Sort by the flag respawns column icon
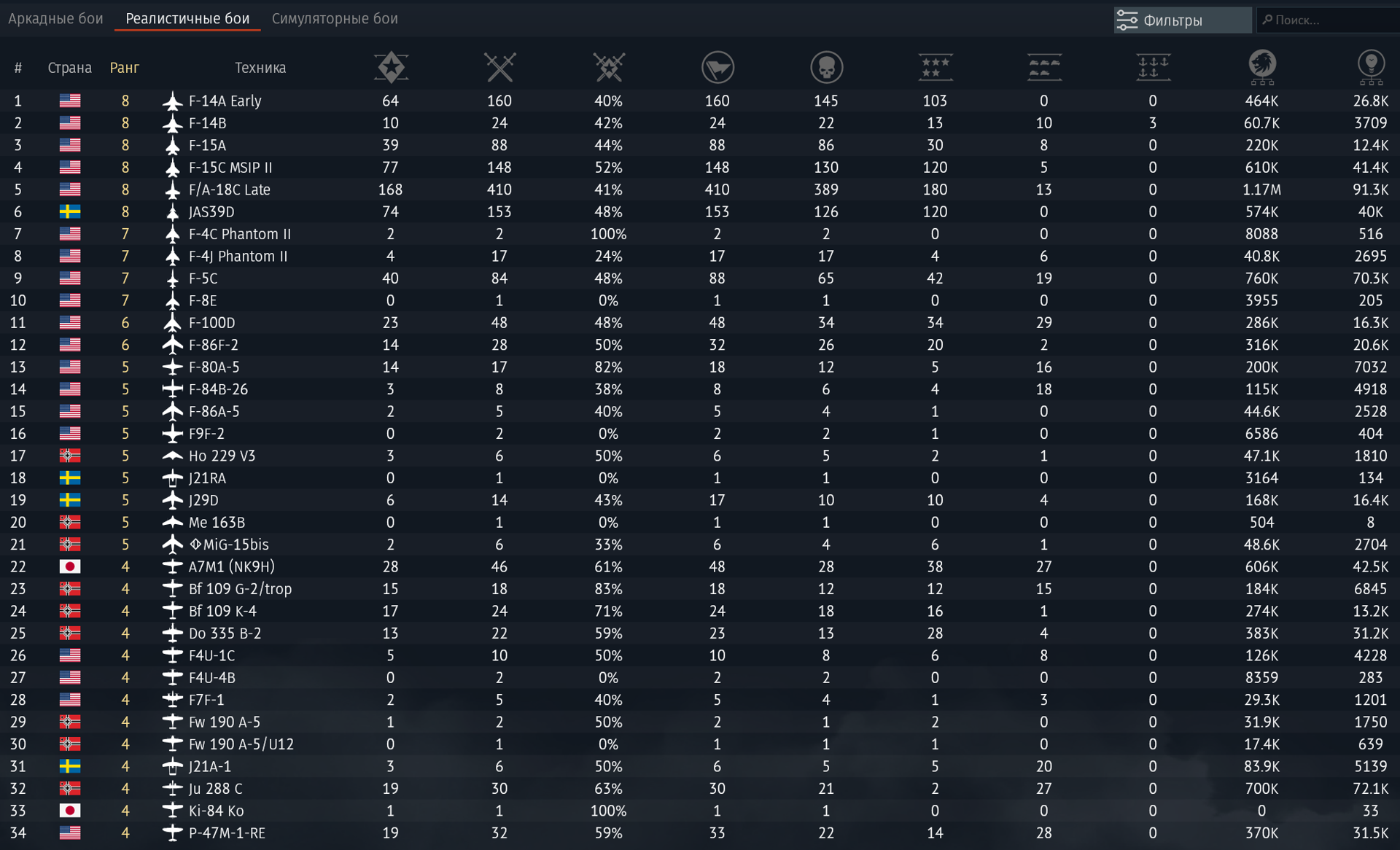 click(x=717, y=67)
